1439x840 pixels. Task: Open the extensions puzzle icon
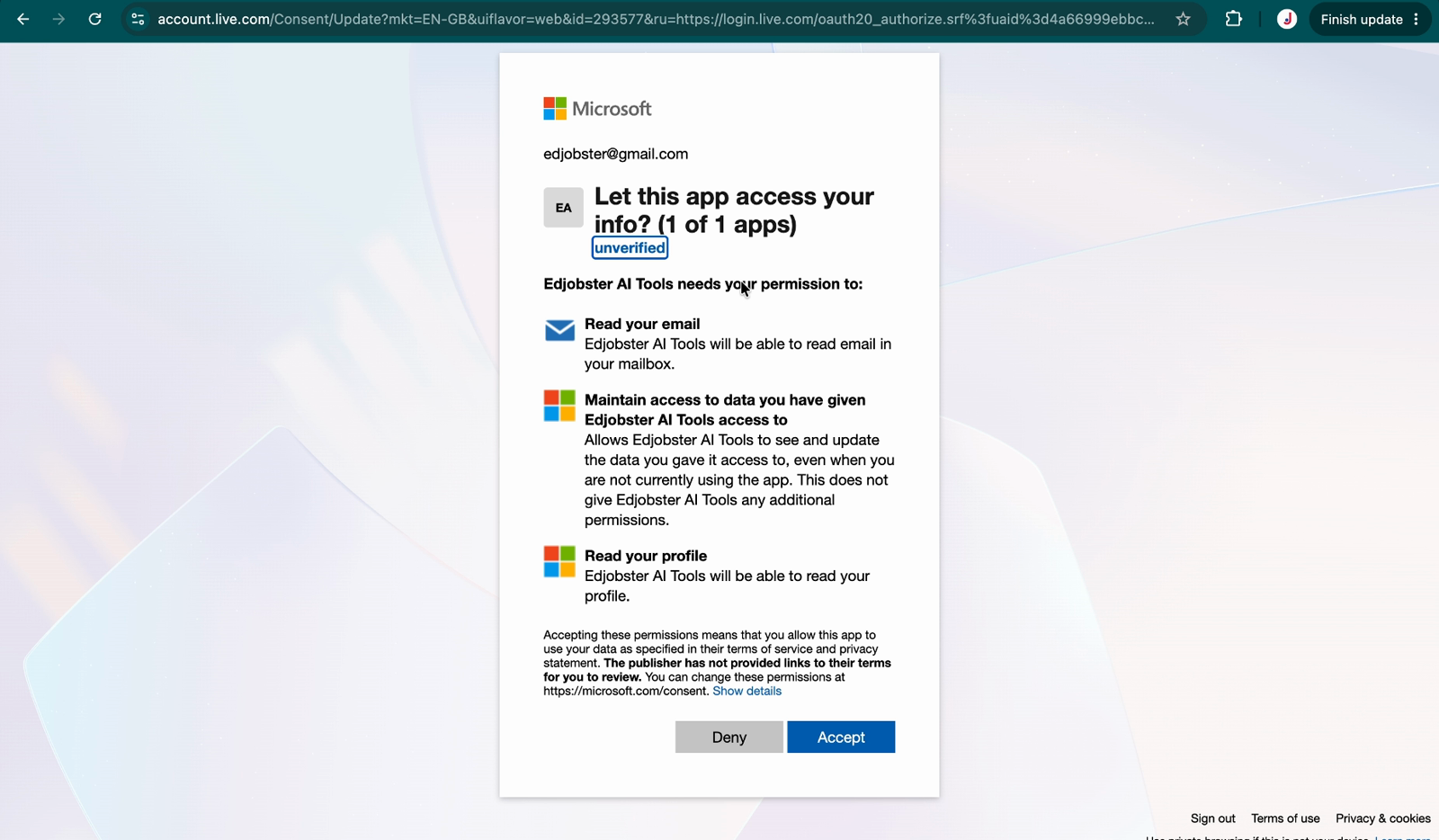pyautogui.click(x=1233, y=19)
